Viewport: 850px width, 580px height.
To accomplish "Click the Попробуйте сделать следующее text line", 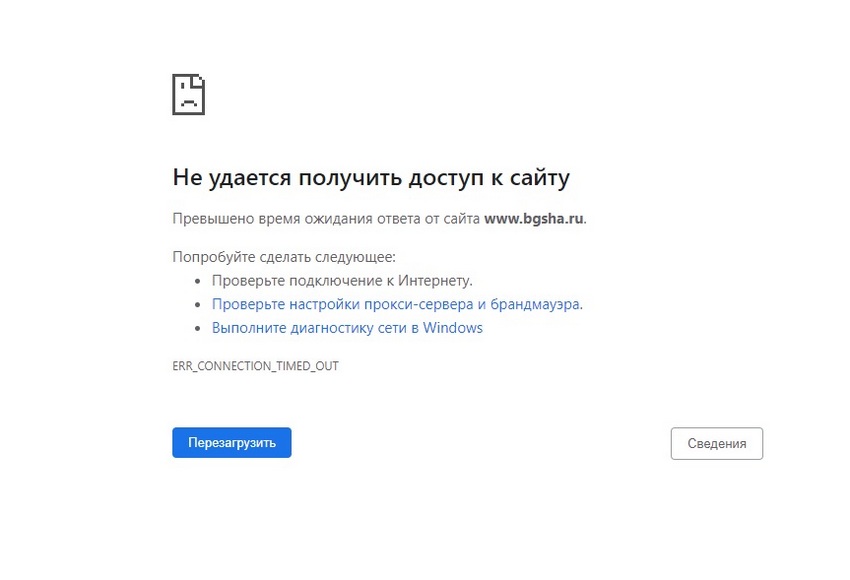I will point(284,257).
